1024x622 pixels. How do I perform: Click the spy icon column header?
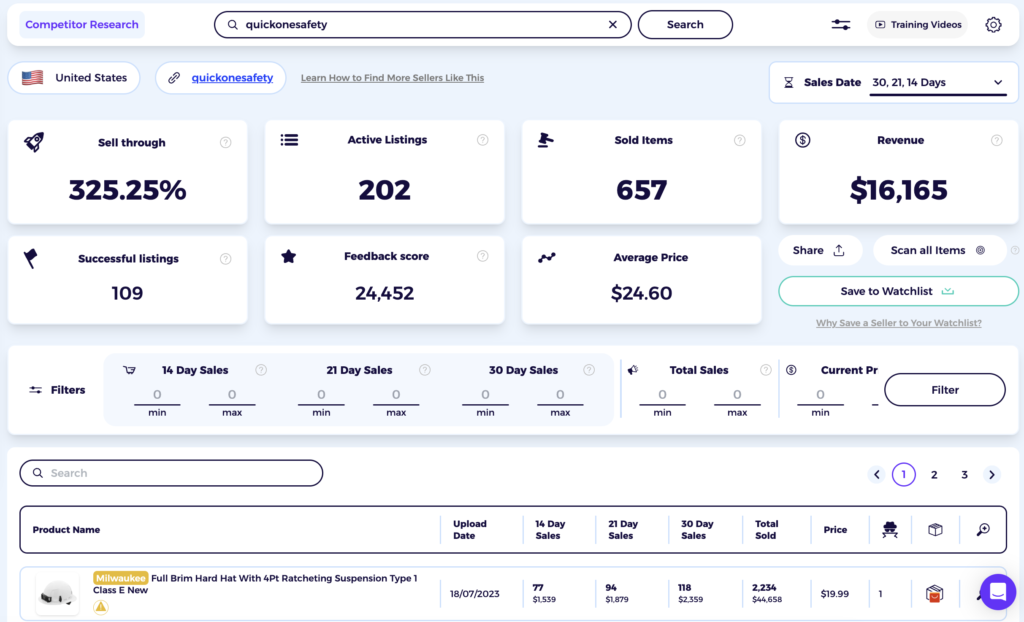(x=889, y=530)
